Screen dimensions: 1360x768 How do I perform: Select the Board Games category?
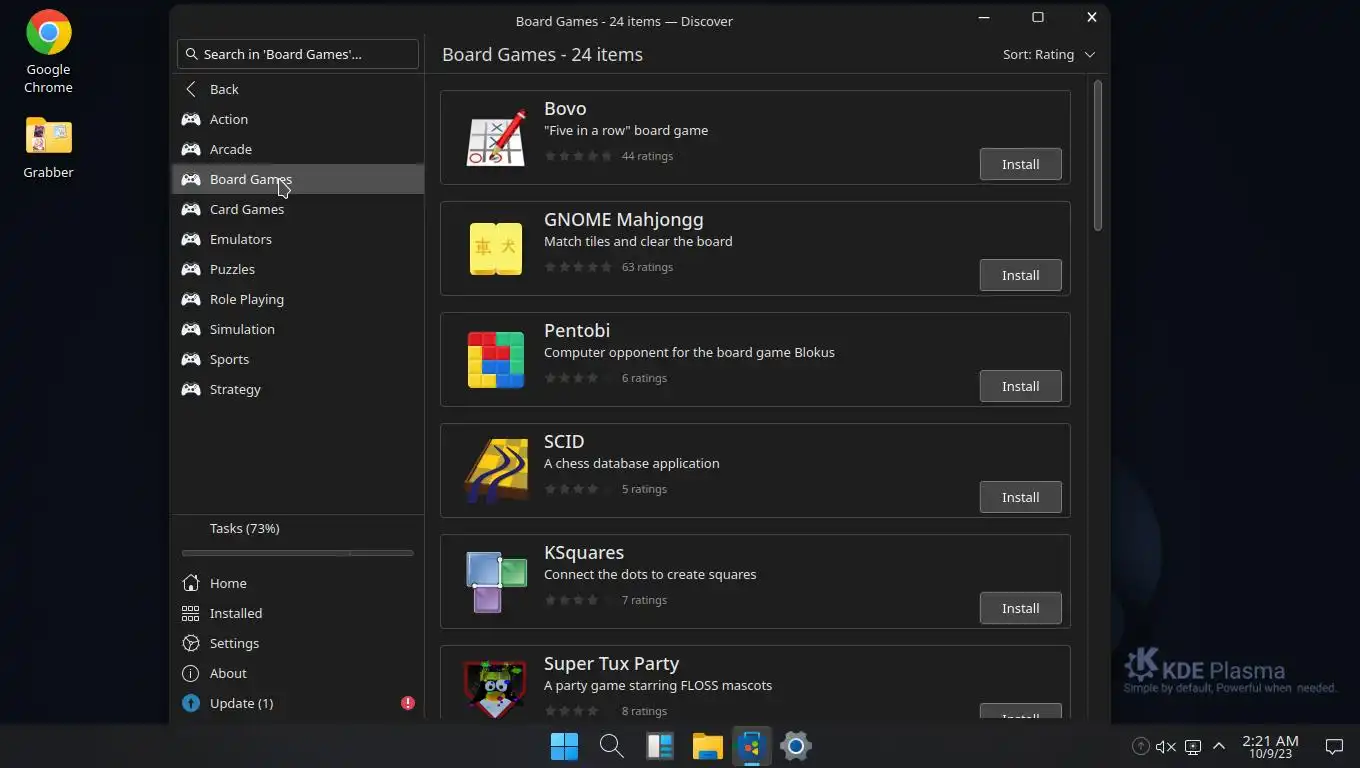point(297,179)
